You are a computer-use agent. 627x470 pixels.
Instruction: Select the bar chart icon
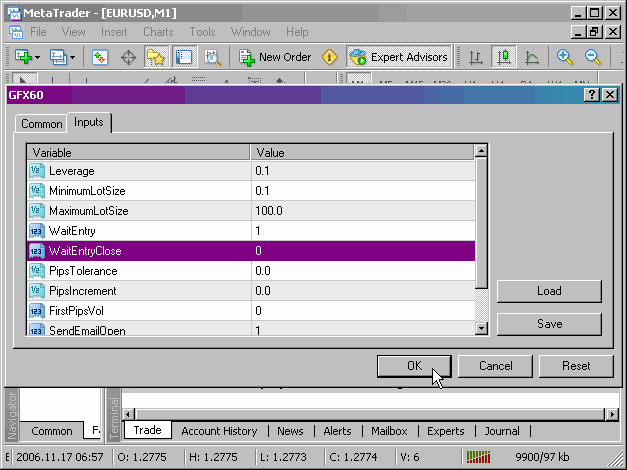(476, 57)
